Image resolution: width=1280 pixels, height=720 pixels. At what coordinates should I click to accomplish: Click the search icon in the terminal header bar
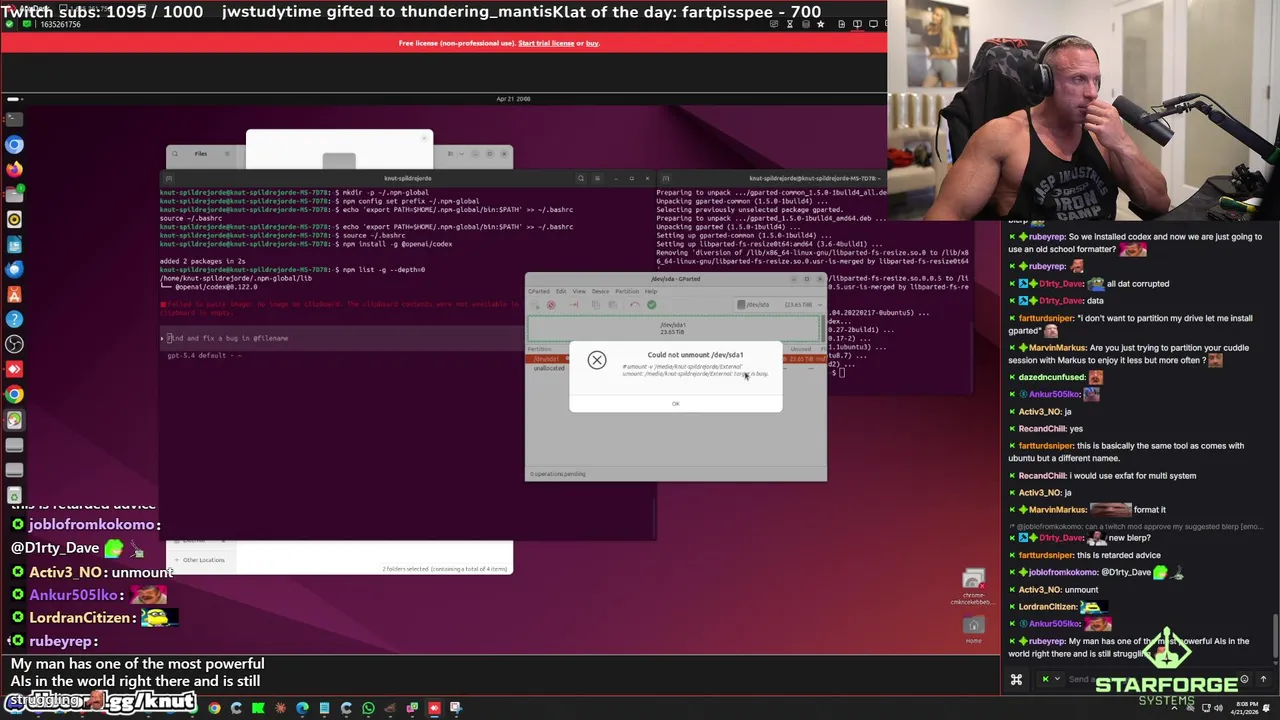point(580,178)
